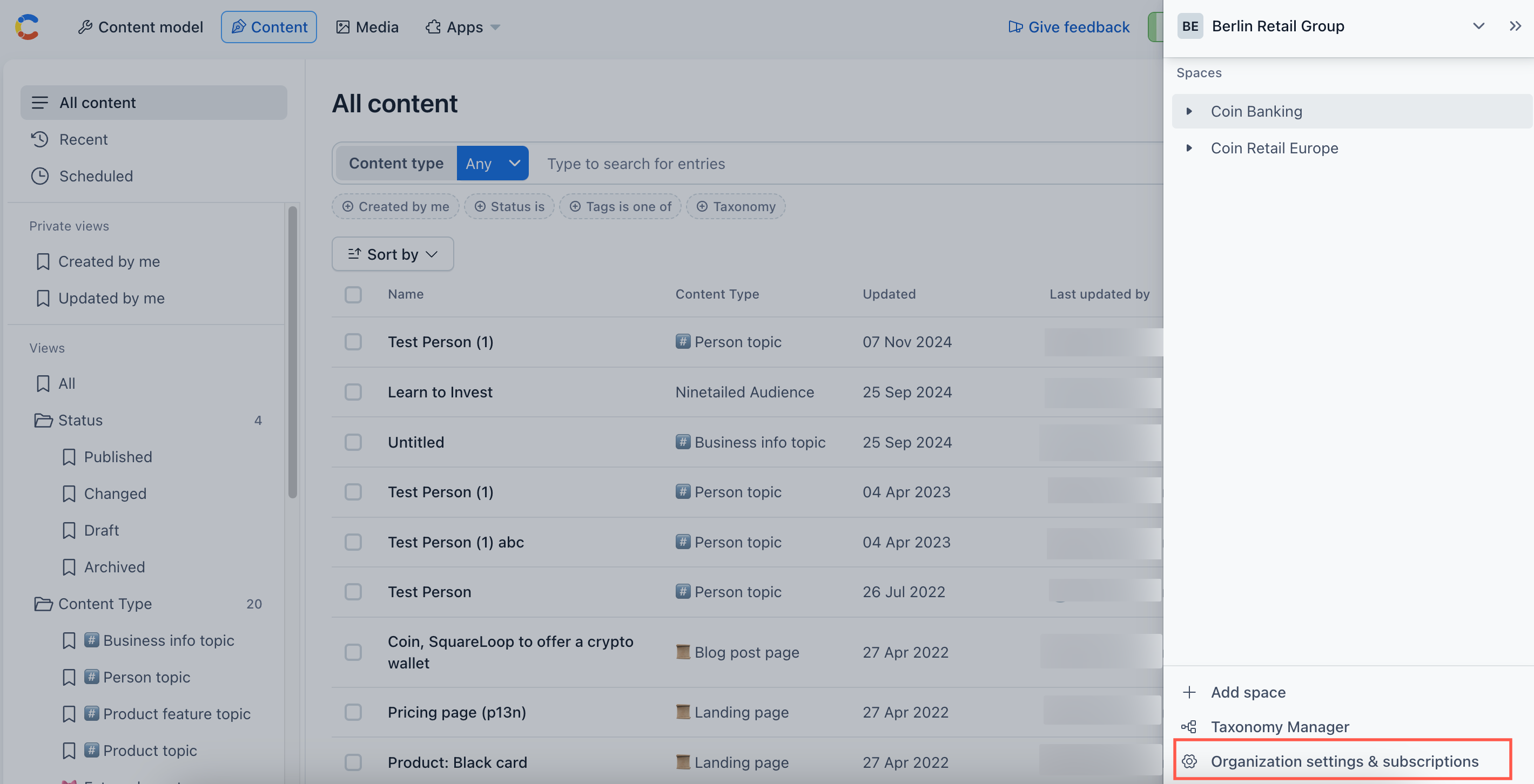Click the Sort by button
This screenshot has width=1534, height=784.
[x=393, y=253]
